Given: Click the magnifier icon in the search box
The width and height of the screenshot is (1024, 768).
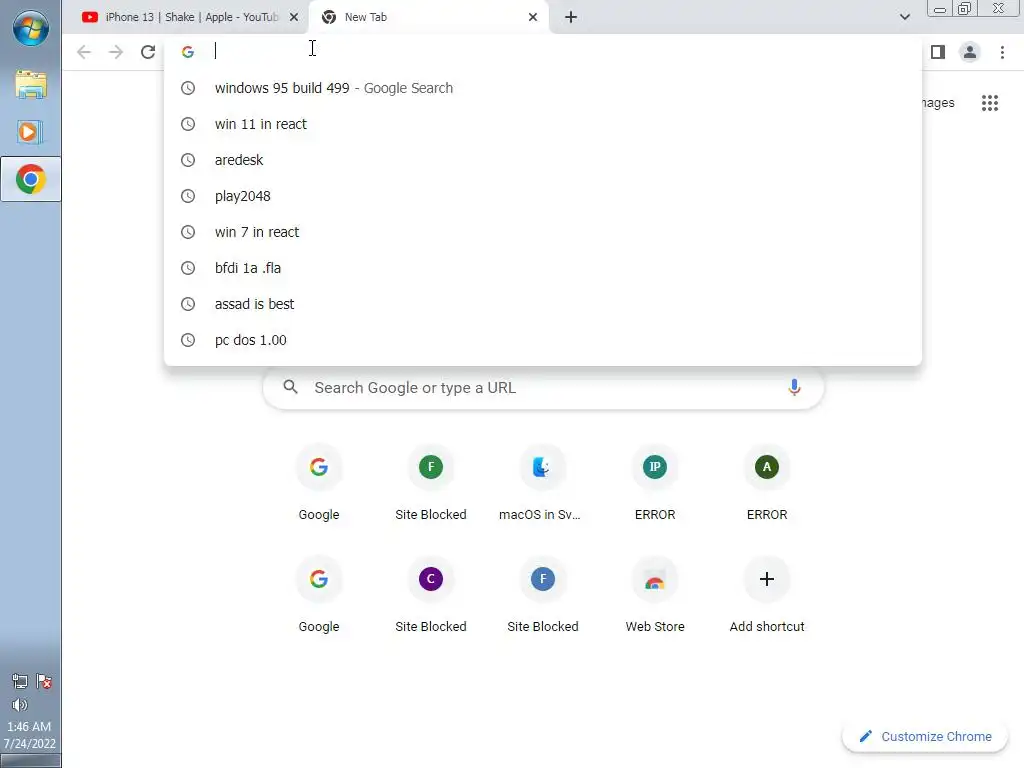Looking at the screenshot, I should [x=291, y=387].
